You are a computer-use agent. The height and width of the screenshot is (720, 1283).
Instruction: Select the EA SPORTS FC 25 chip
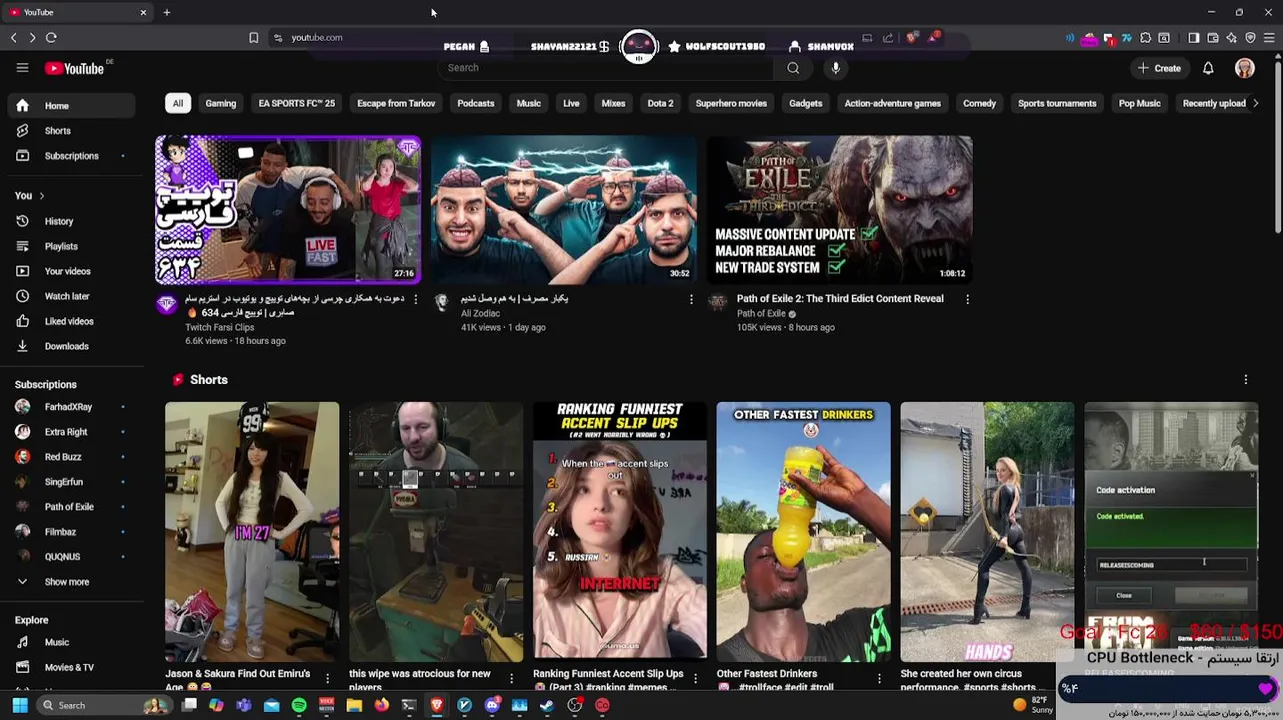pyautogui.click(x=296, y=103)
